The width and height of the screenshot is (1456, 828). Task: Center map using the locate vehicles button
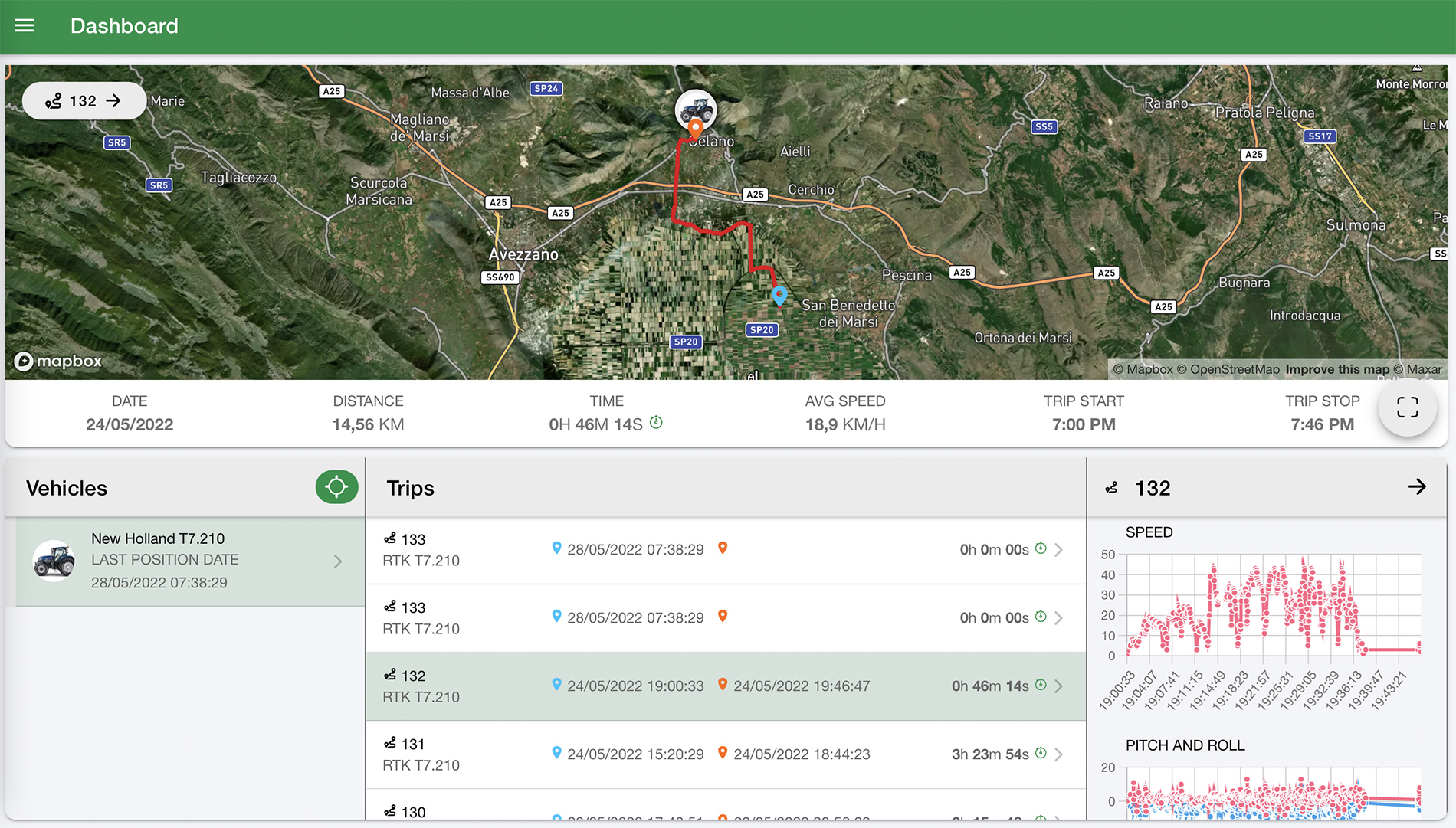(336, 487)
